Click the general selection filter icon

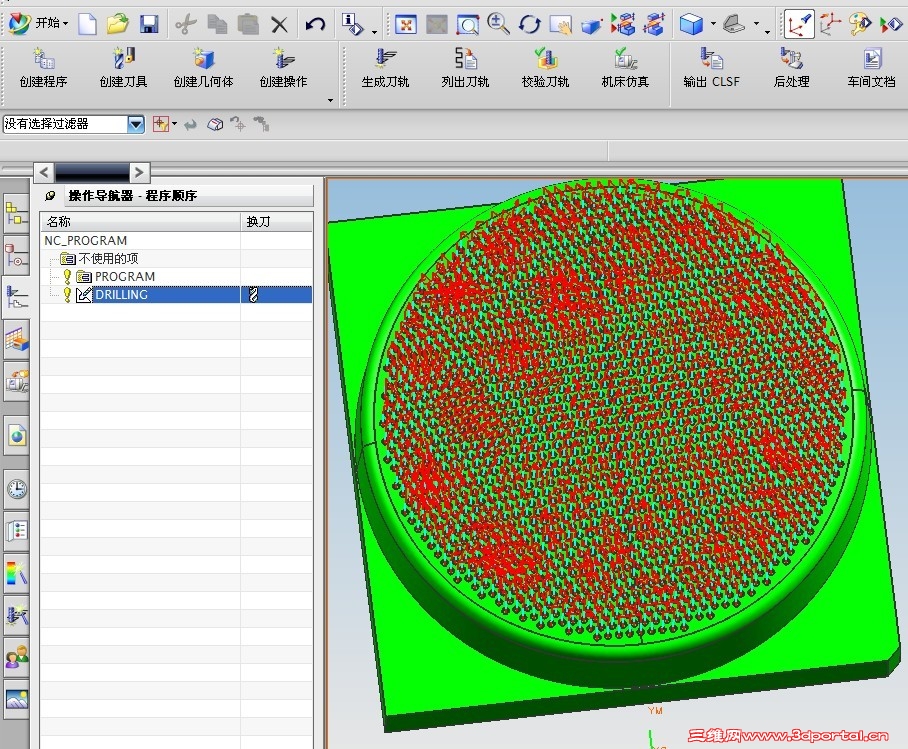coord(160,123)
